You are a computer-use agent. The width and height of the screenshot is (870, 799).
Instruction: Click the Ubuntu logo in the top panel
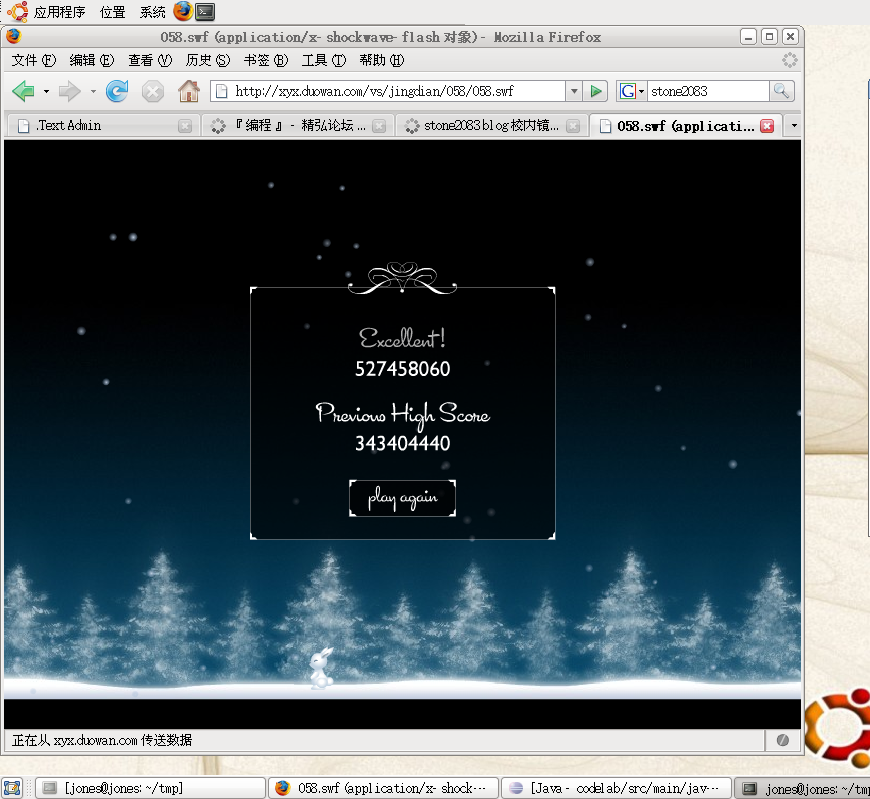click(18, 12)
